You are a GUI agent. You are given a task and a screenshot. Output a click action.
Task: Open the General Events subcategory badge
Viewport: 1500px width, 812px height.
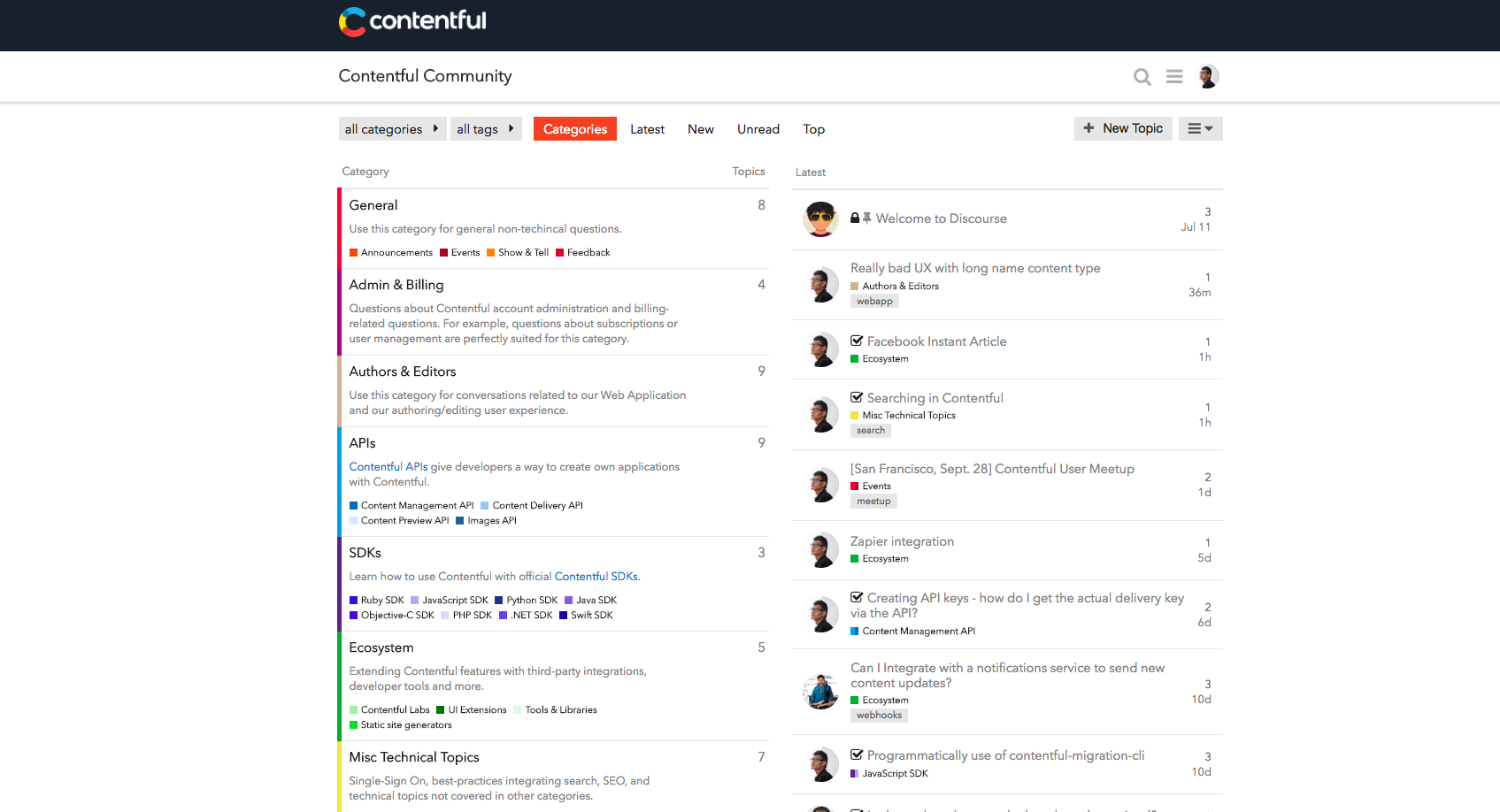(x=460, y=253)
